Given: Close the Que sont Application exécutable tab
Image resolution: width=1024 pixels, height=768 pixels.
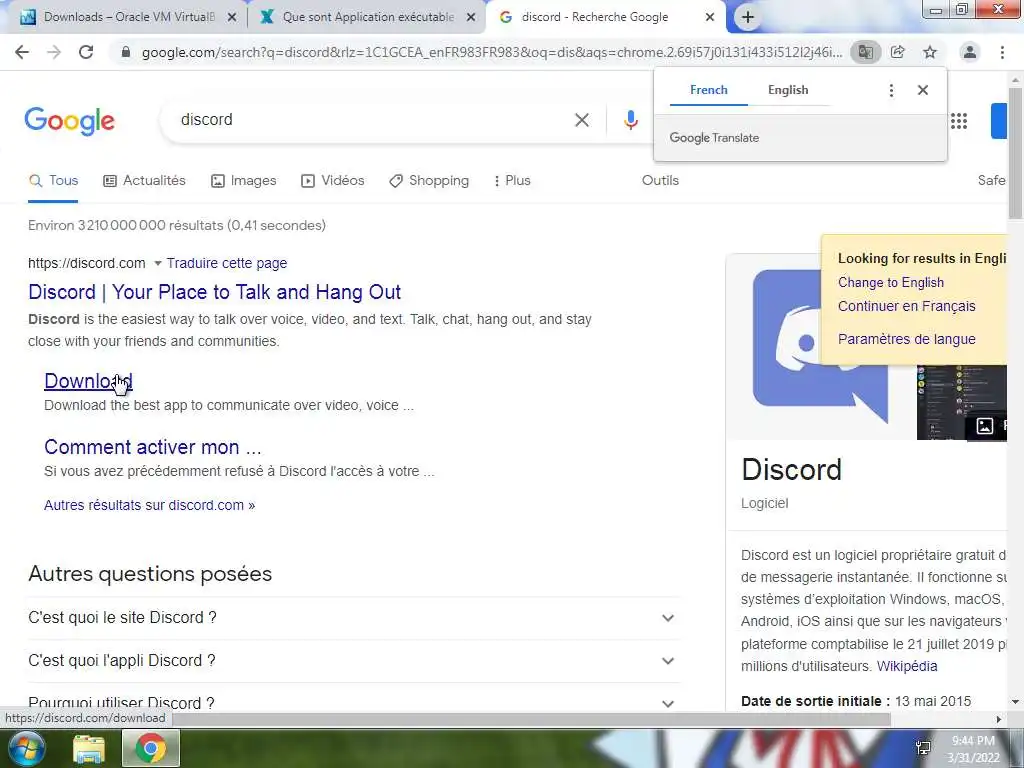Looking at the screenshot, I should 471,17.
